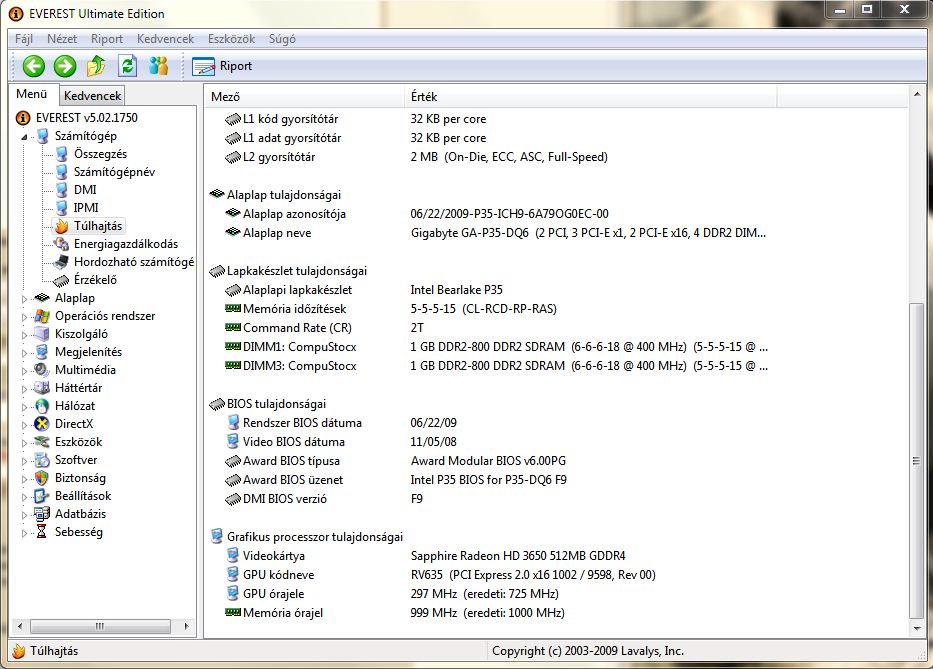Expand the Háttértár tree node
The height and width of the screenshot is (669, 933).
click(x=24, y=388)
